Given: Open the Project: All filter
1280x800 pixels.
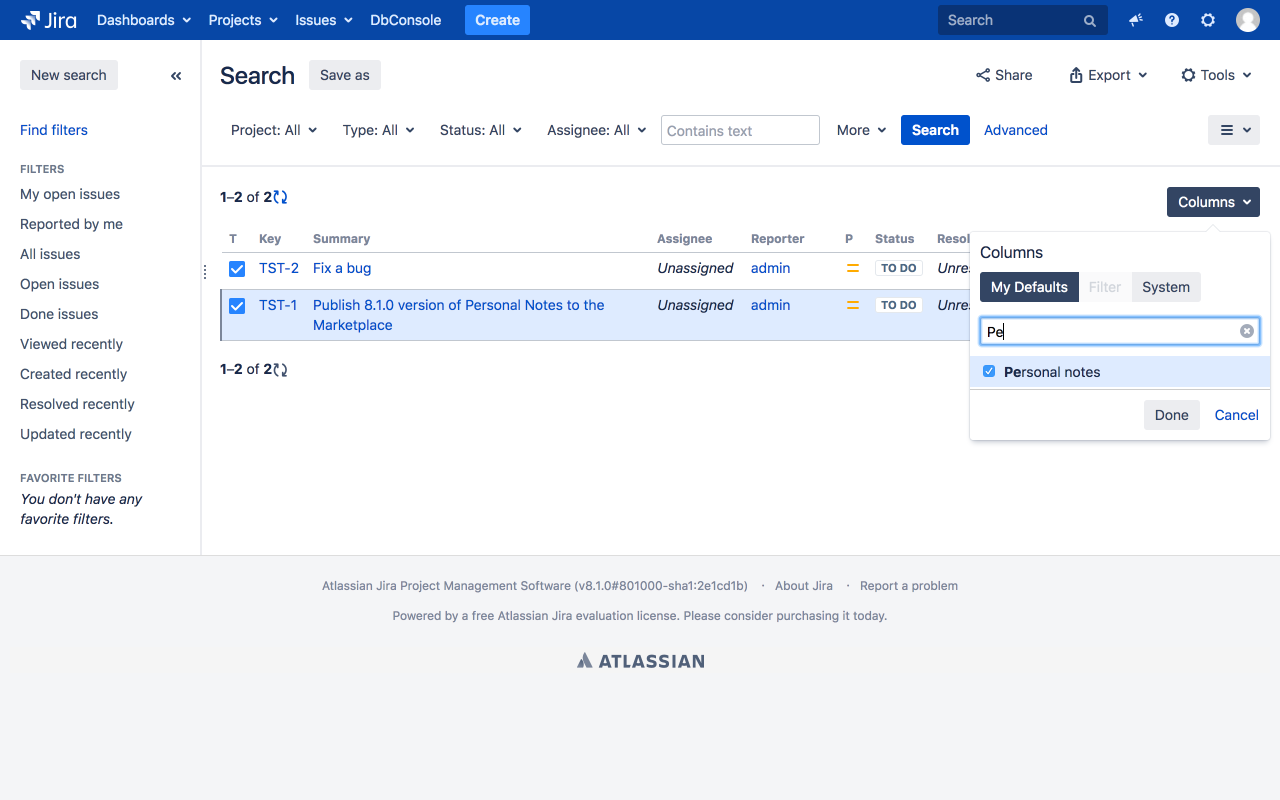Looking at the screenshot, I should click(274, 130).
